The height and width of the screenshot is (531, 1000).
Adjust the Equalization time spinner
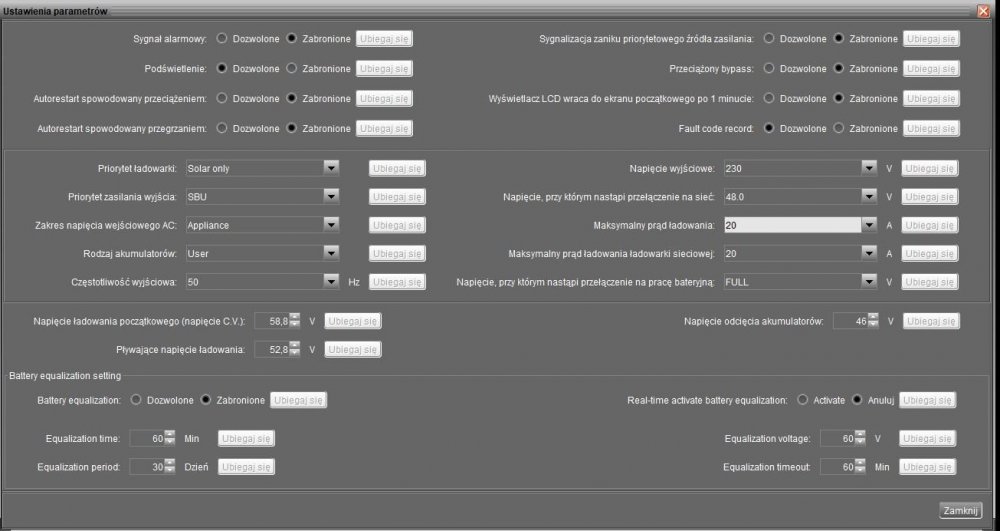coord(169,438)
